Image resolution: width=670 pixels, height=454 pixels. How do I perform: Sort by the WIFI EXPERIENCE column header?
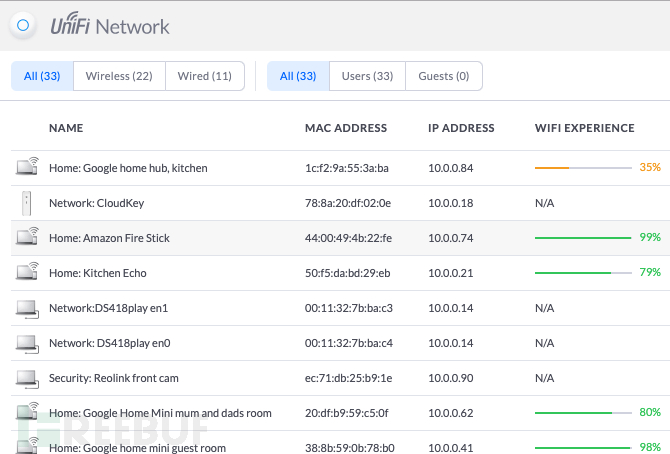coord(585,128)
